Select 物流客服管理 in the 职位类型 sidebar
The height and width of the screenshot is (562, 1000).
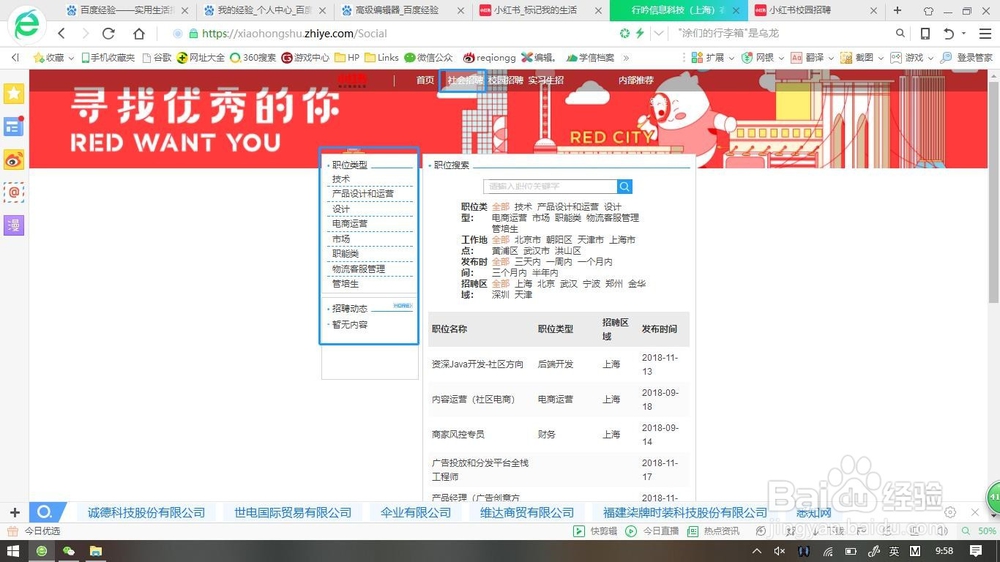point(358,269)
